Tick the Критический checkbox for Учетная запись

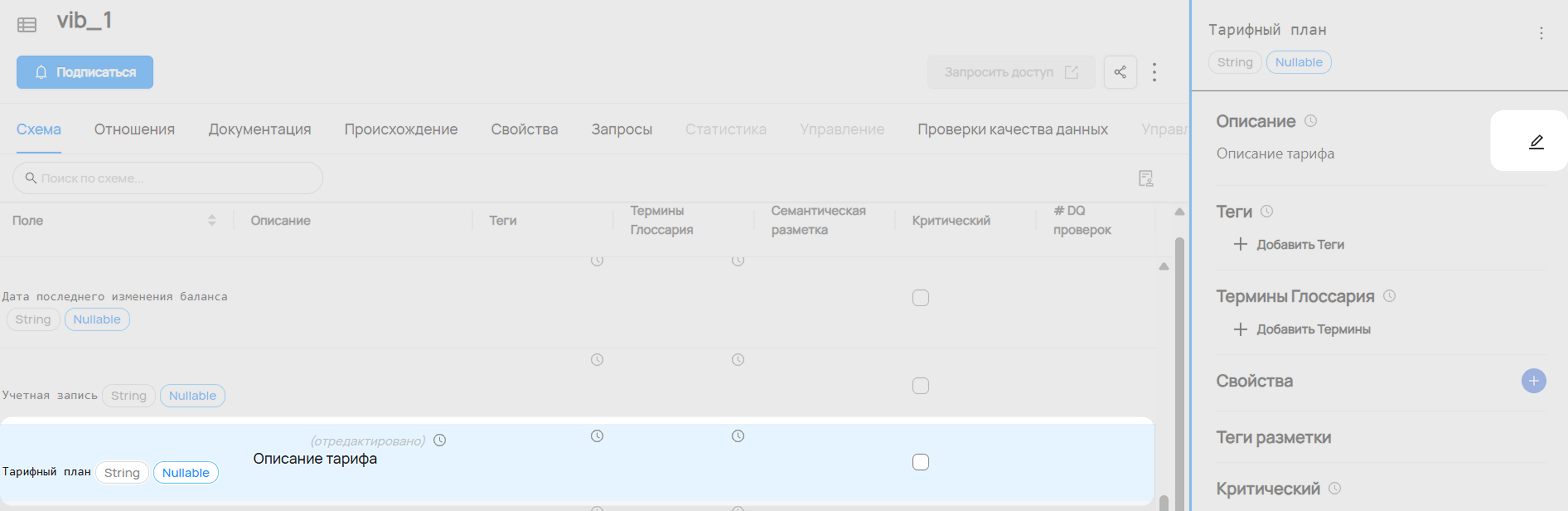920,386
